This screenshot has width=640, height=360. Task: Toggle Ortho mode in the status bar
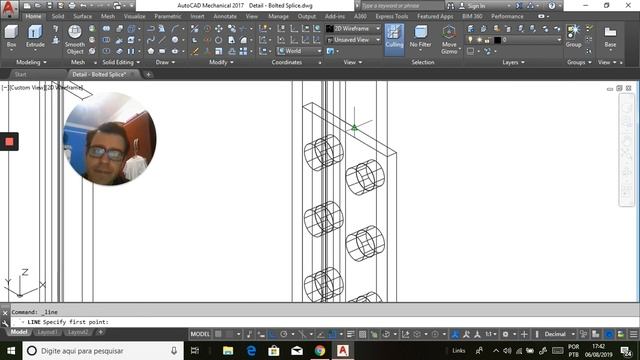tap(272, 334)
